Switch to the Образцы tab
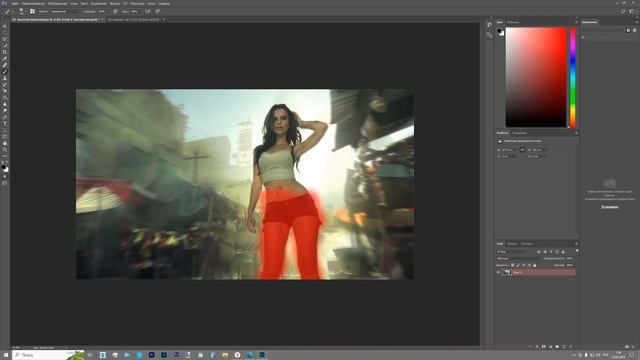Screen dimensions: 640x360 point(513,22)
